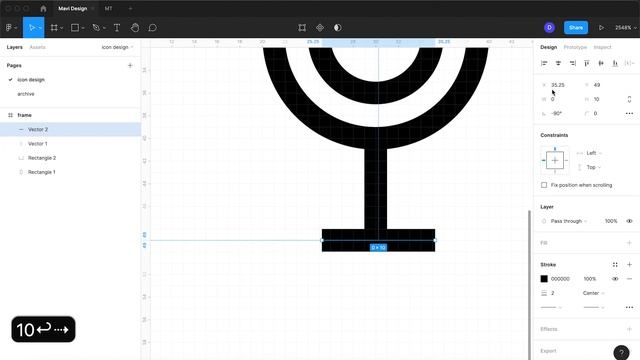Toggle stroke visibility eye icon
This screenshot has height=360, width=640.
click(x=615, y=279)
